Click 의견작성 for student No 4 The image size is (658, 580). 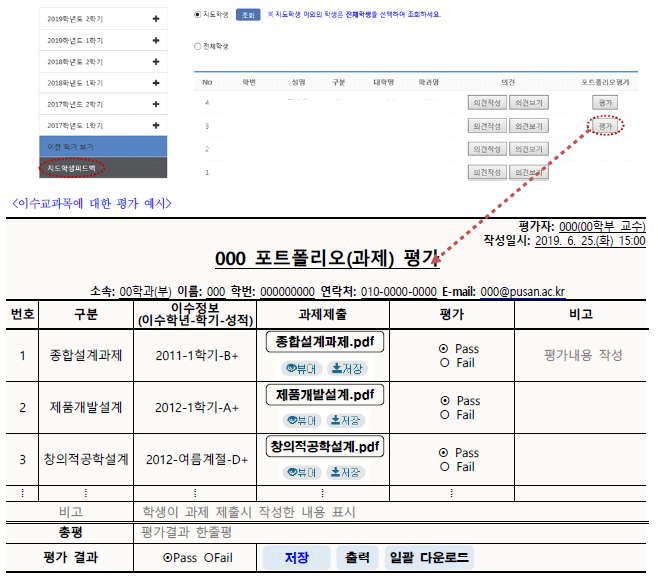pyautogui.click(x=487, y=103)
